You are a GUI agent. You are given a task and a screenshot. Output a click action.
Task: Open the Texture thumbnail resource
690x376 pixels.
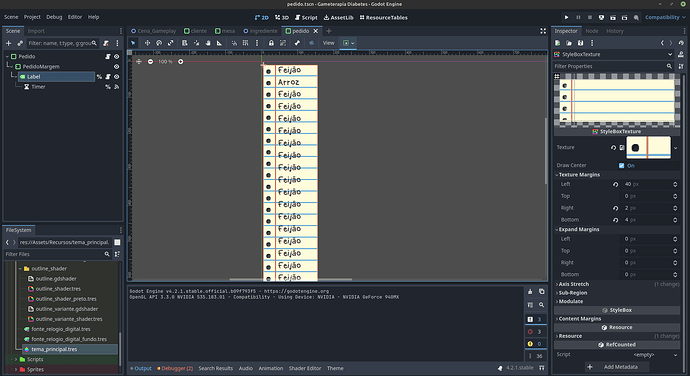click(x=649, y=147)
